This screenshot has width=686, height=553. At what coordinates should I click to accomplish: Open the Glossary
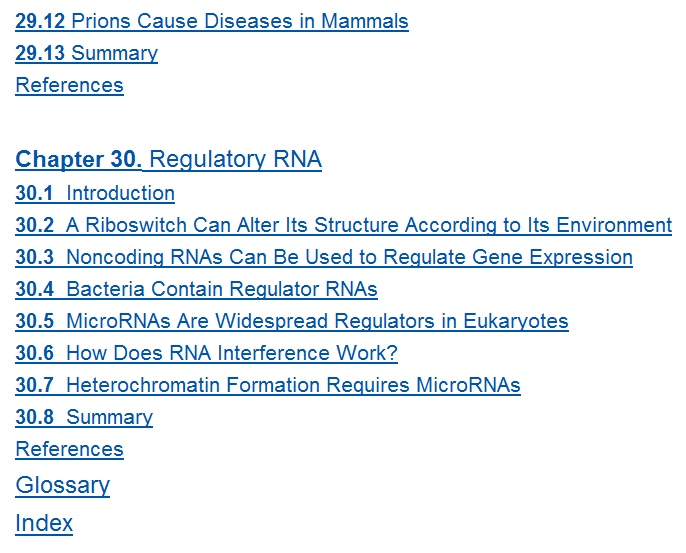click(62, 485)
